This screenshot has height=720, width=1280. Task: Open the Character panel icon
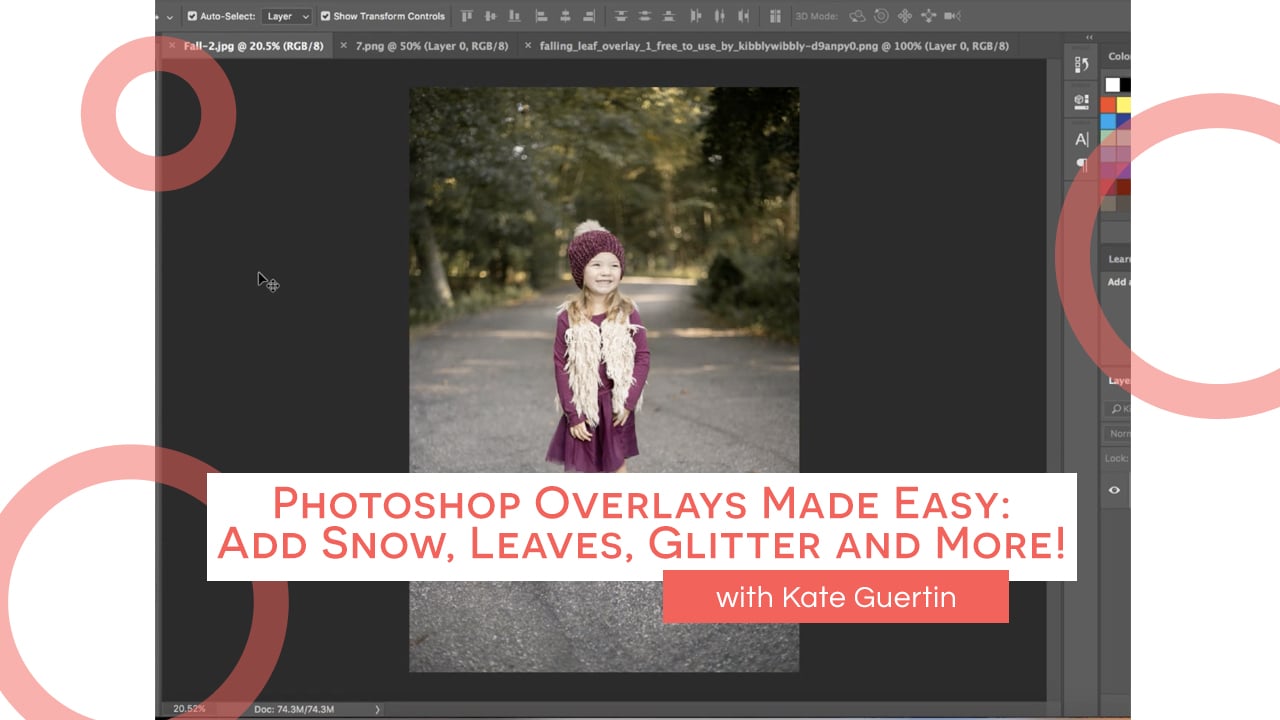[x=1081, y=140]
